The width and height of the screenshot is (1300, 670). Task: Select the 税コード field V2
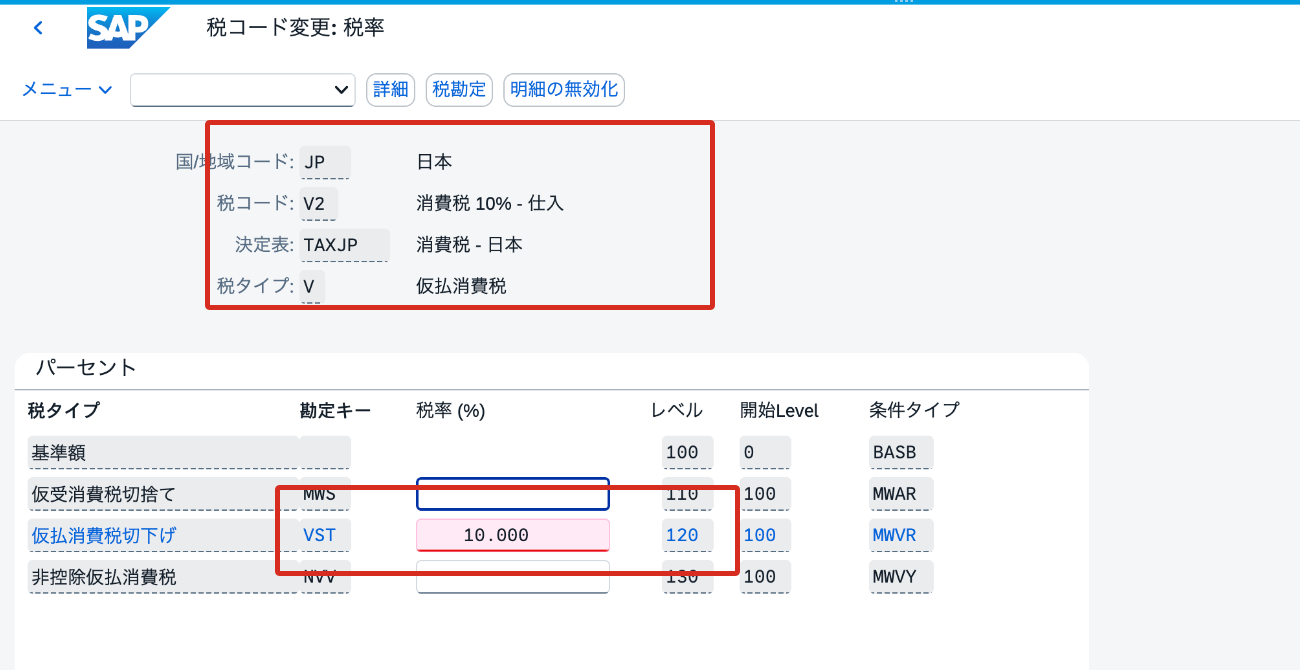click(318, 204)
